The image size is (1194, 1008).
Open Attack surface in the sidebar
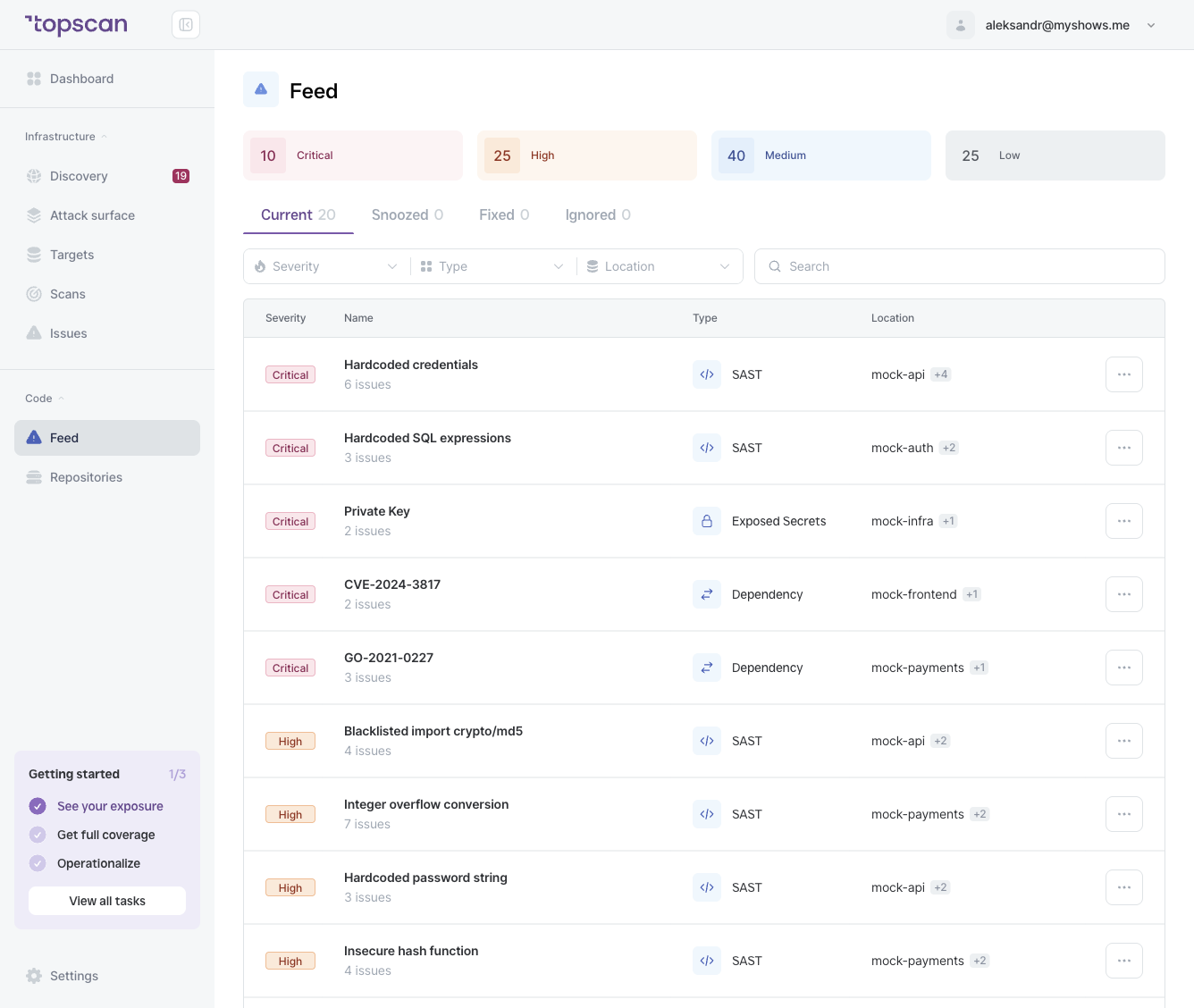point(107,215)
